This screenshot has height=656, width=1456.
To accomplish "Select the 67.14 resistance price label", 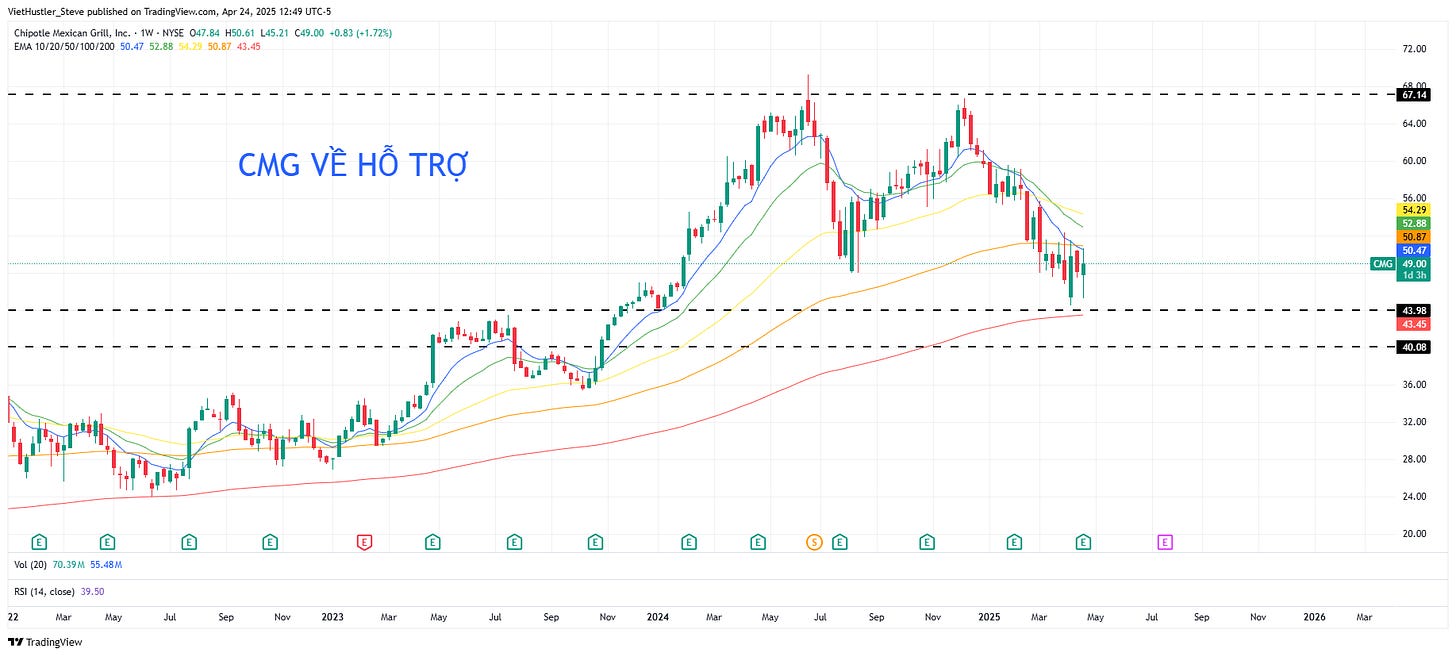I will coord(1412,95).
